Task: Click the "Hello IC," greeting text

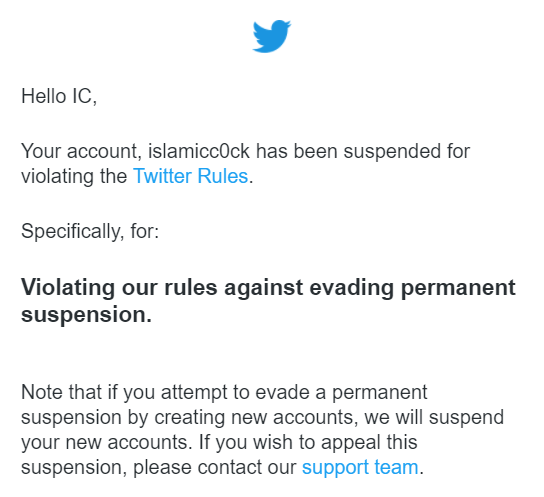Action: point(59,96)
